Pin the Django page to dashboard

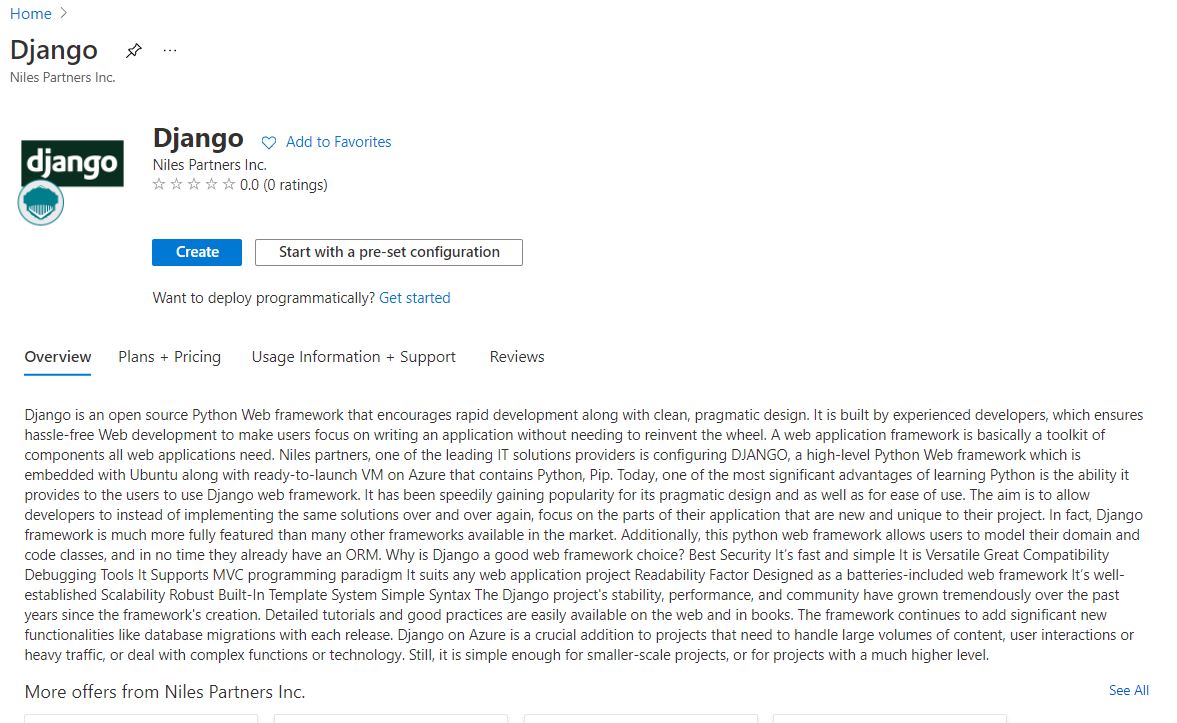pyautogui.click(x=134, y=51)
